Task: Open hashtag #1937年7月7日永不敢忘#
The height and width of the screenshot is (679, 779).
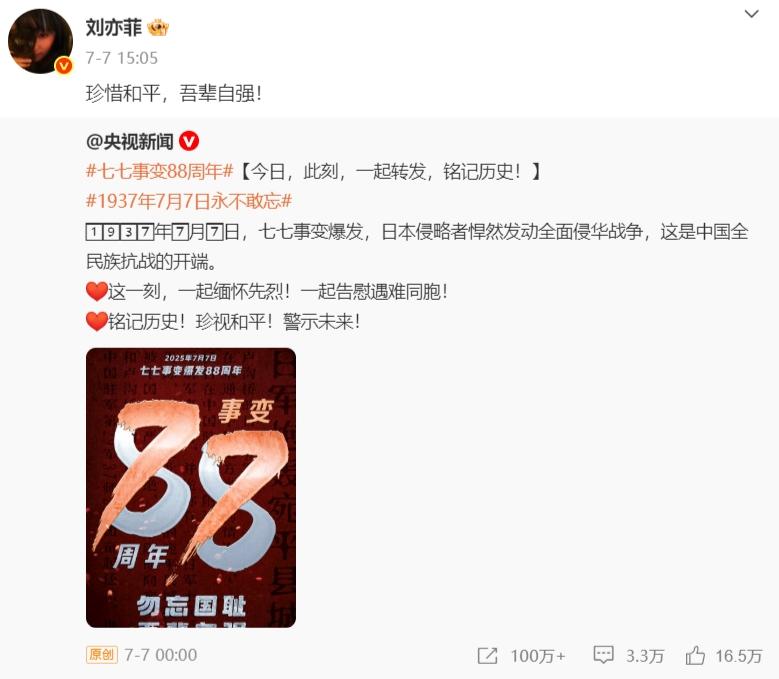Action: (x=189, y=202)
